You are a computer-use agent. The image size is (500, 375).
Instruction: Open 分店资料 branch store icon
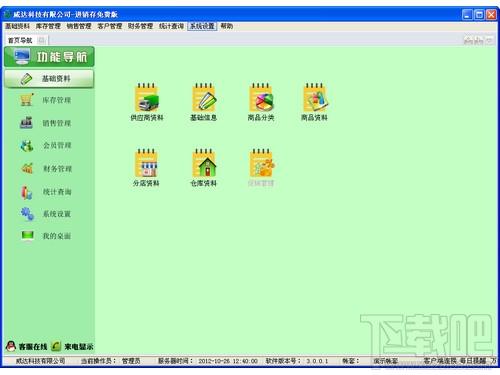(x=146, y=163)
